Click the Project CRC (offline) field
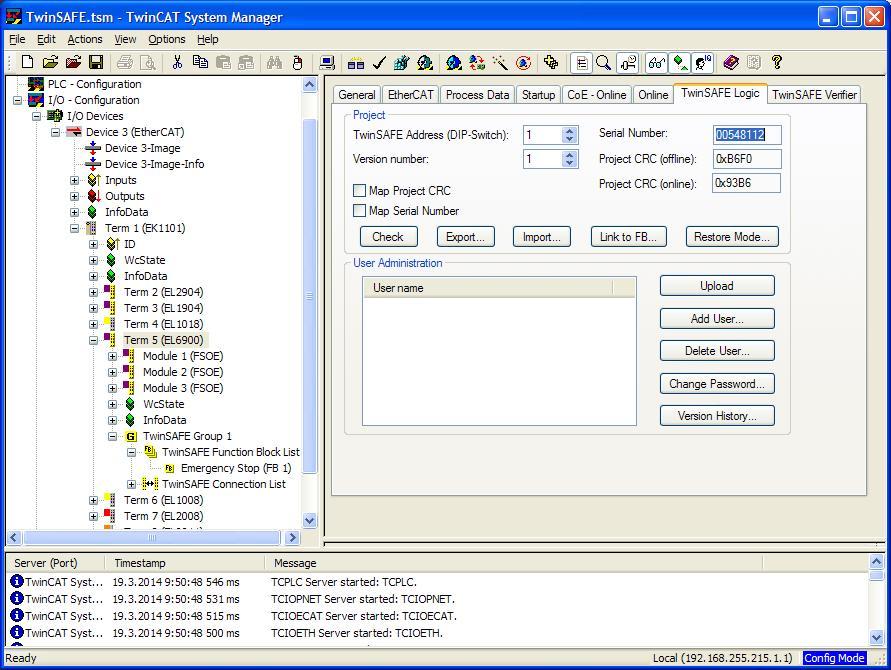 click(x=747, y=159)
